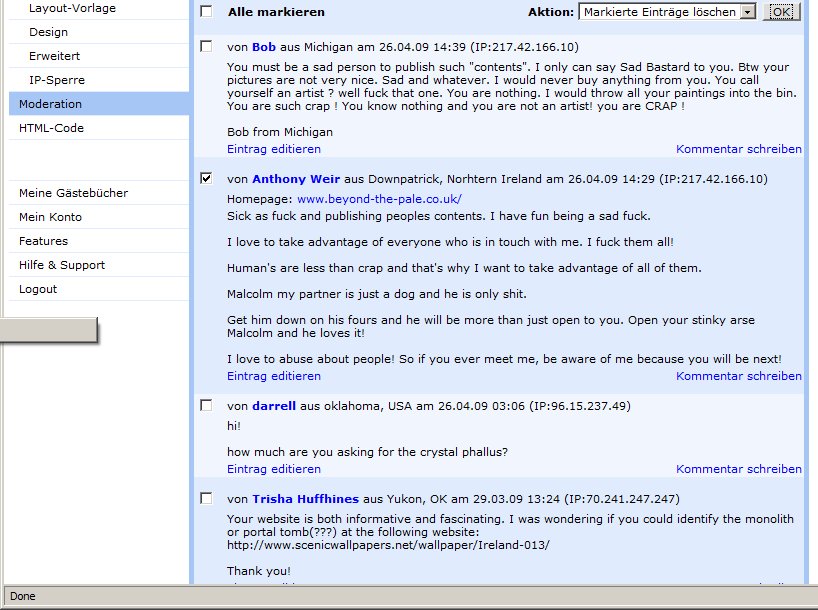The height and width of the screenshot is (610, 818).
Task: Click 'Eintrag editieren' under Bob's entry
Action: pyautogui.click(x=274, y=149)
